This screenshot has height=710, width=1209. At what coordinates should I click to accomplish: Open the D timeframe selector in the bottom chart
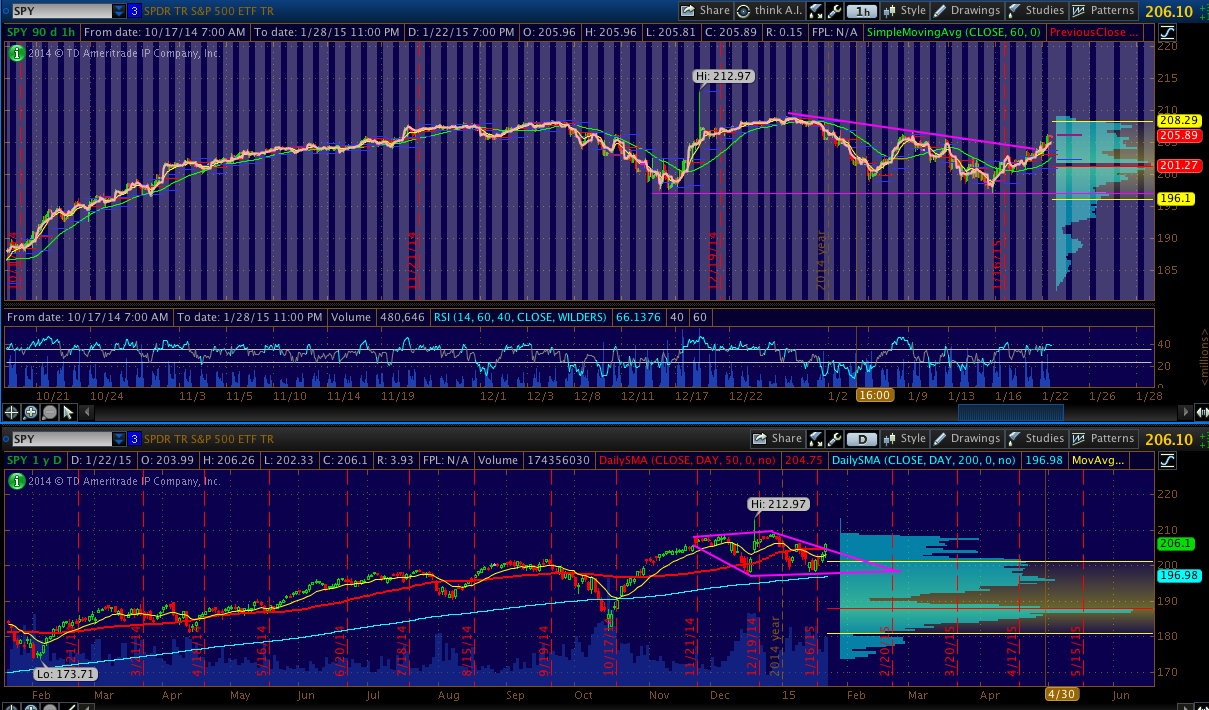click(861, 439)
